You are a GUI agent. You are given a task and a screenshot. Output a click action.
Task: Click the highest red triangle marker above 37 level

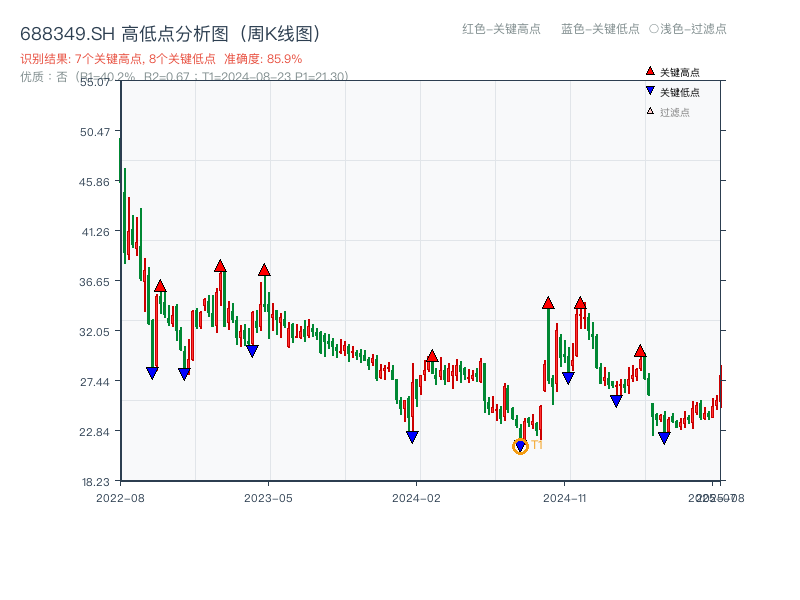coord(221,265)
